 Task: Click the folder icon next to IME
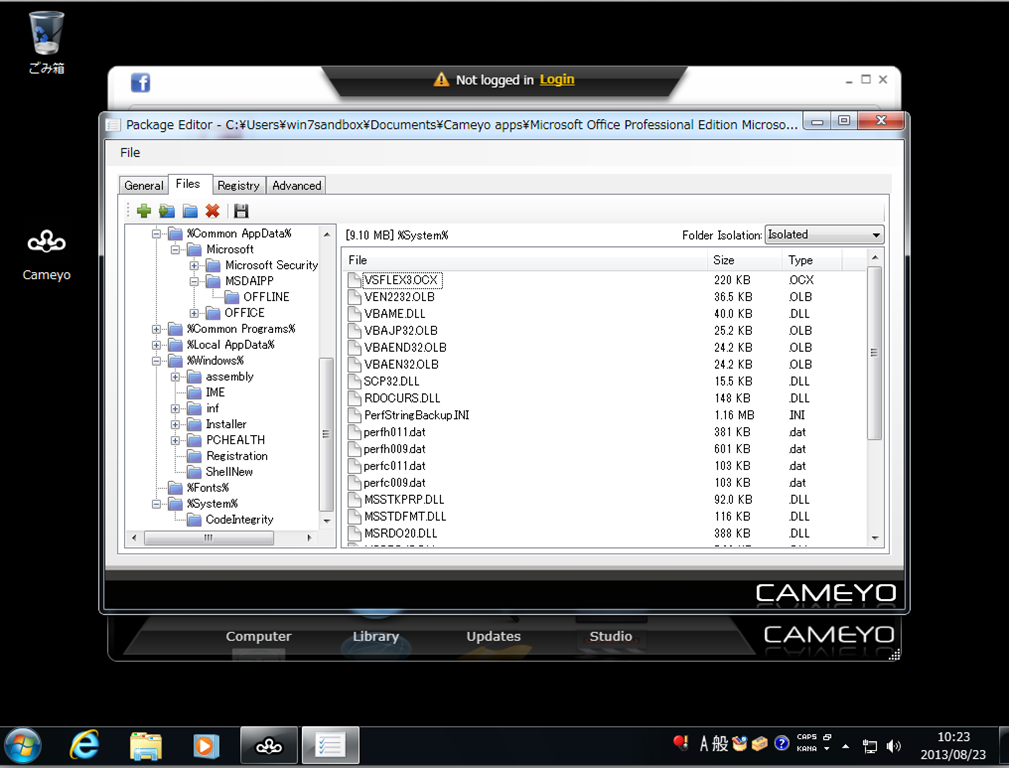click(194, 393)
